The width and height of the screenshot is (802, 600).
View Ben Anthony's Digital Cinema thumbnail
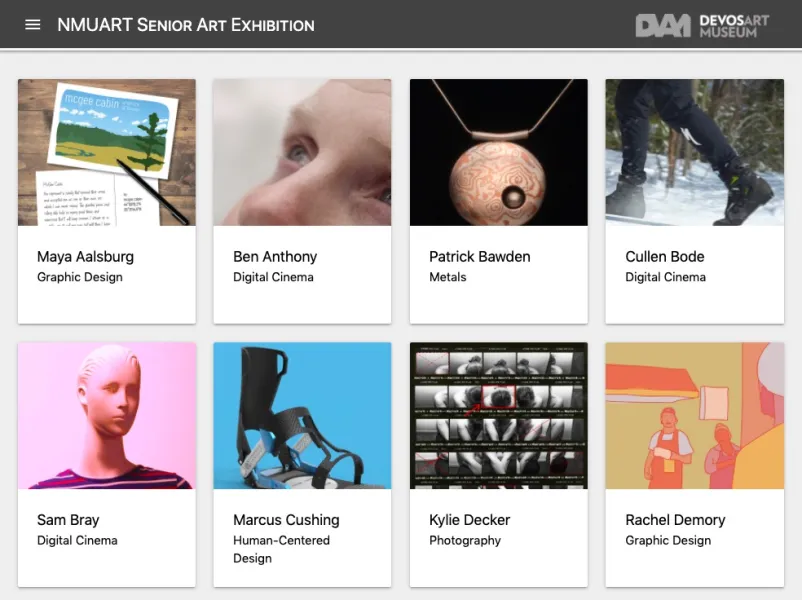click(302, 152)
